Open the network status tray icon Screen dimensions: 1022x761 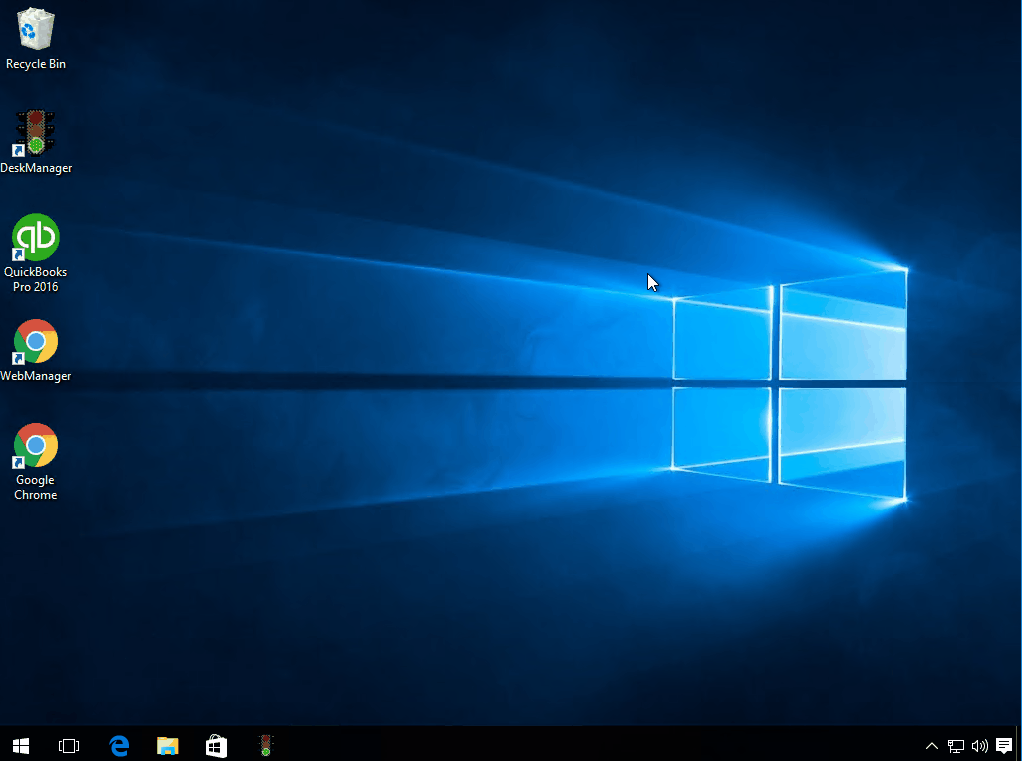[x=956, y=745]
